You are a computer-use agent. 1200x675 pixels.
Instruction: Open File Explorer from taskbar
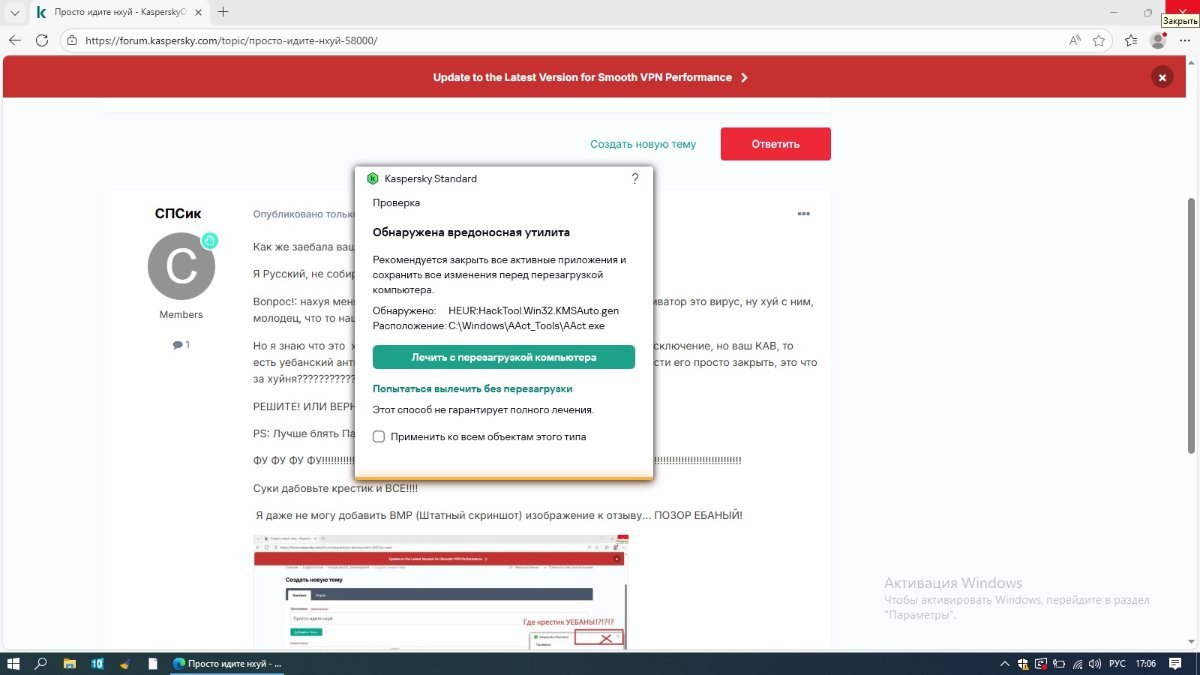[x=70, y=663]
